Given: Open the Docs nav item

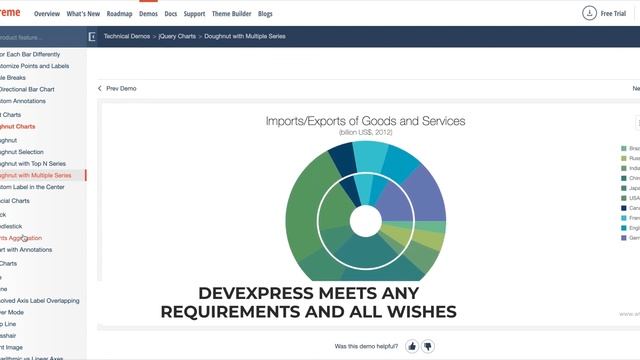Looking at the screenshot, I should coord(171,14).
